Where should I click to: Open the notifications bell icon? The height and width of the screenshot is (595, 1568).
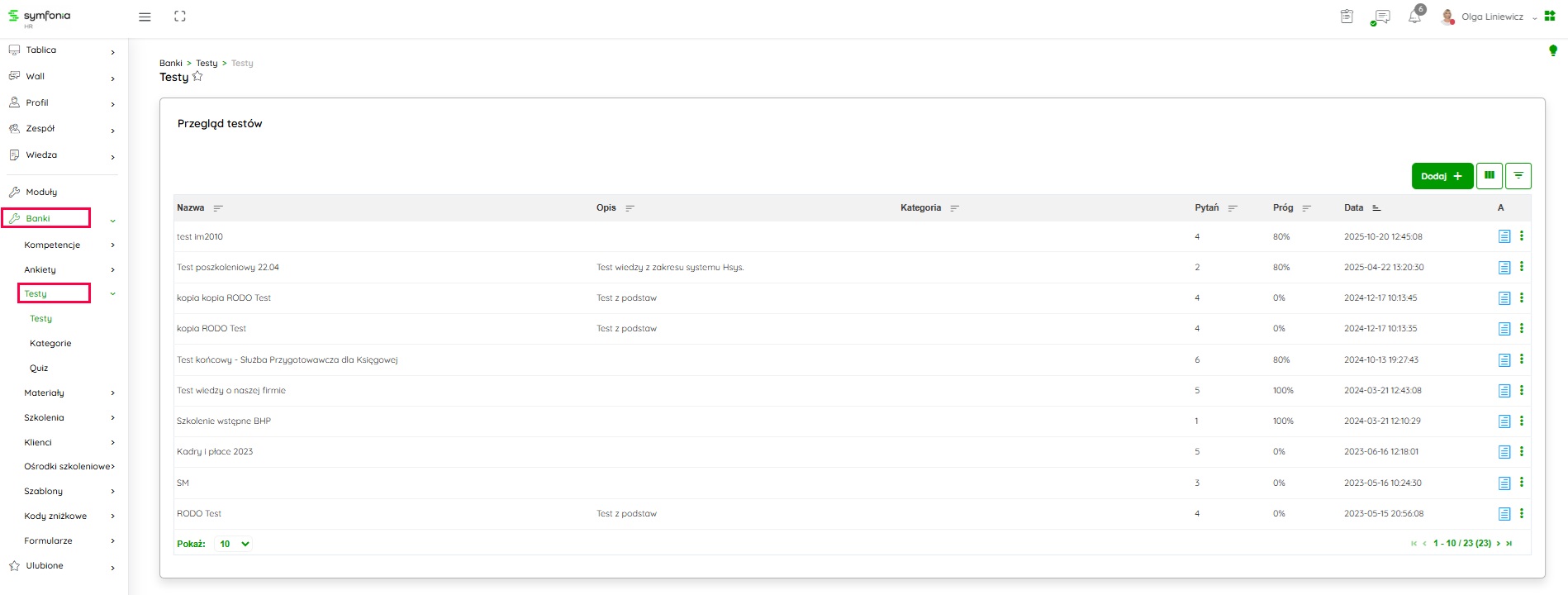[x=1414, y=17]
